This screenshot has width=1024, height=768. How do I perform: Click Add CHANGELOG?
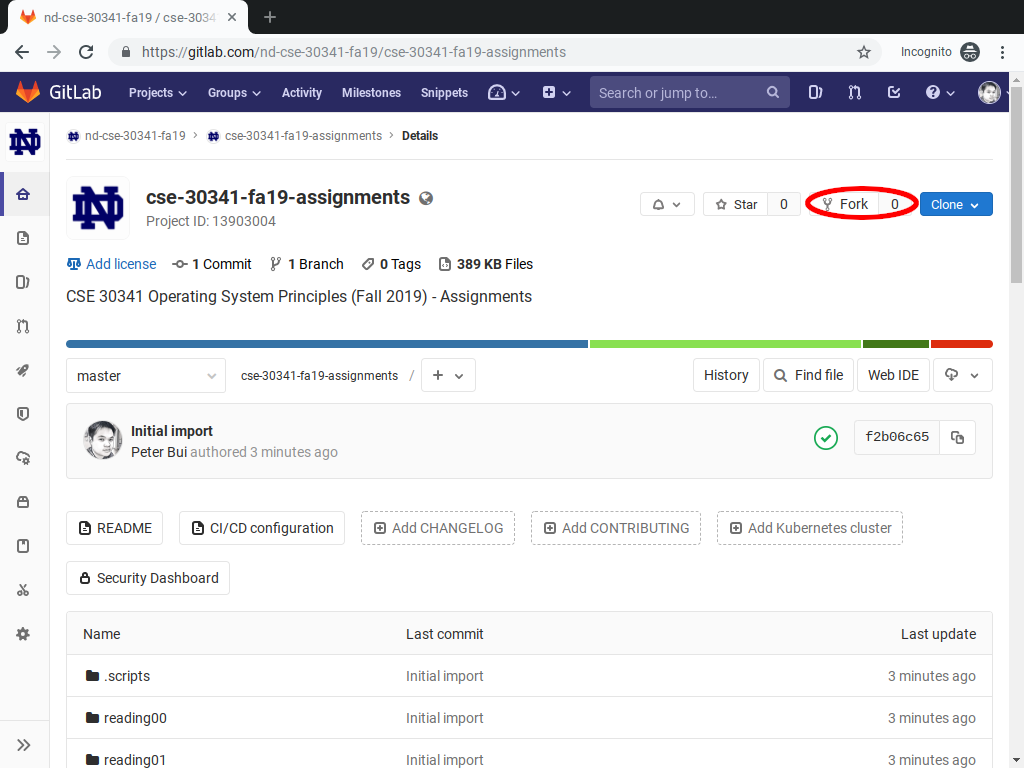pyautogui.click(x=438, y=528)
